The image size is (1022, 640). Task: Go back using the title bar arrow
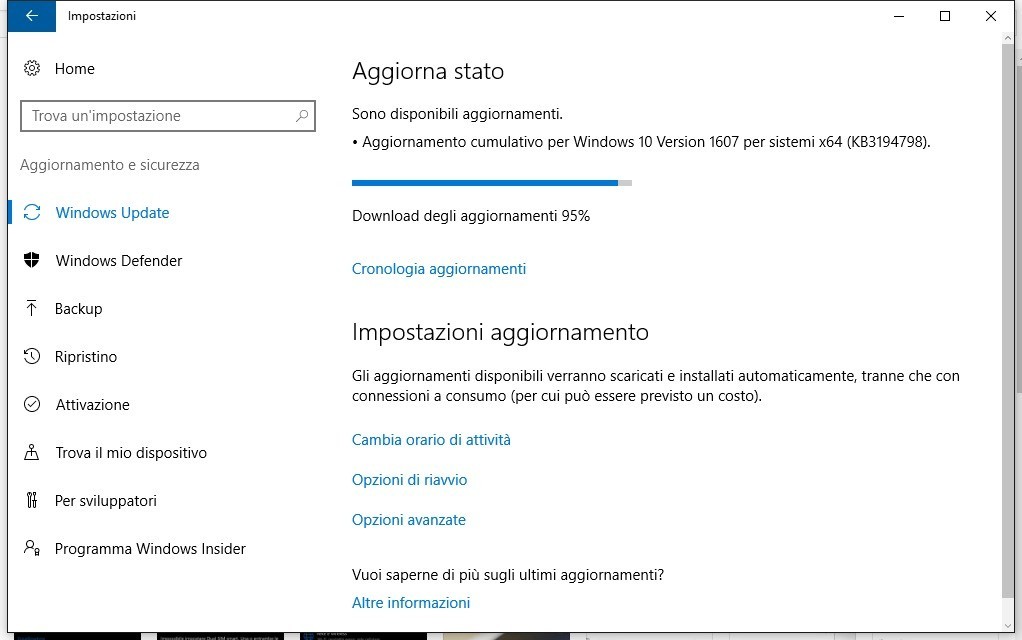click(x=32, y=16)
